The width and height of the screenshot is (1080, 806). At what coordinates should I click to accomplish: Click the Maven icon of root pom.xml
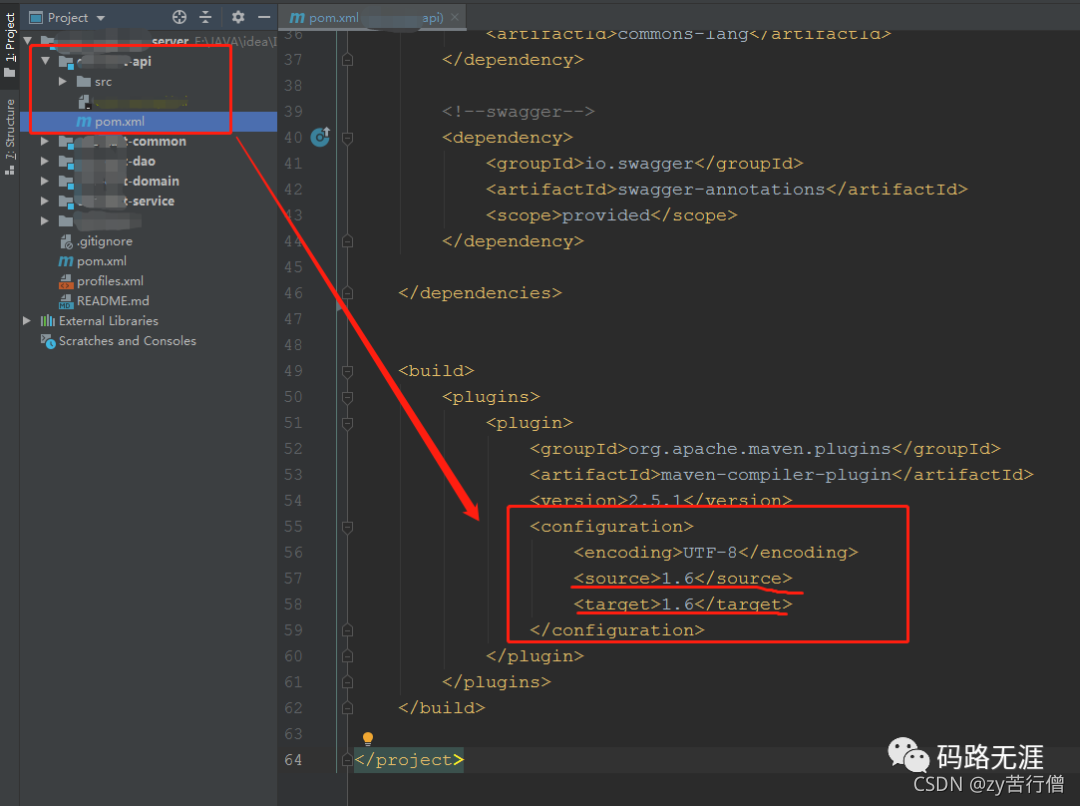pyautogui.click(x=66, y=261)
